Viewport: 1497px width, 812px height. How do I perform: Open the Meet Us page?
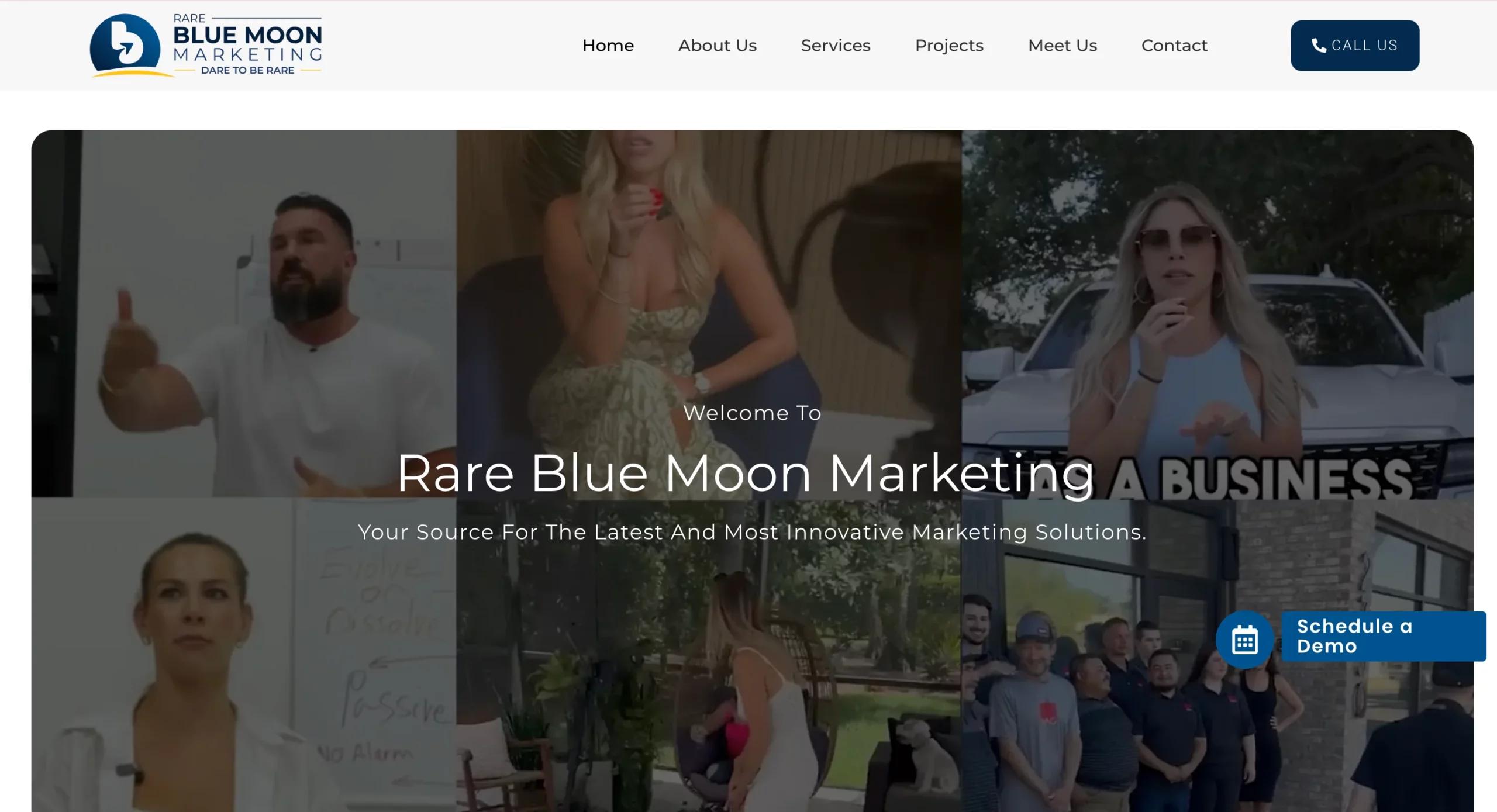[x=1062, y=46]
